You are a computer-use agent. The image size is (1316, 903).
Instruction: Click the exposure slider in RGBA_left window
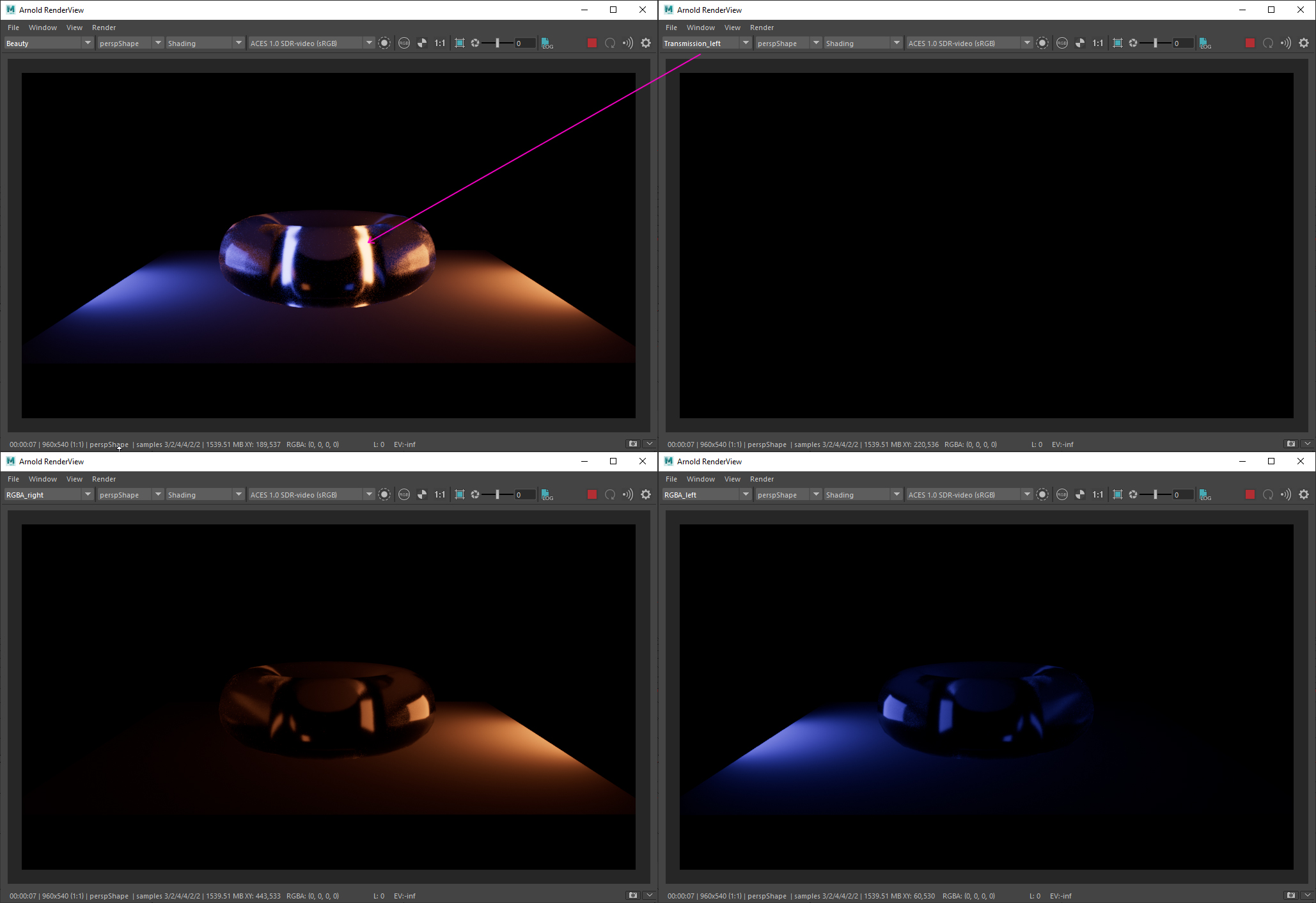tap(1155, 495)
